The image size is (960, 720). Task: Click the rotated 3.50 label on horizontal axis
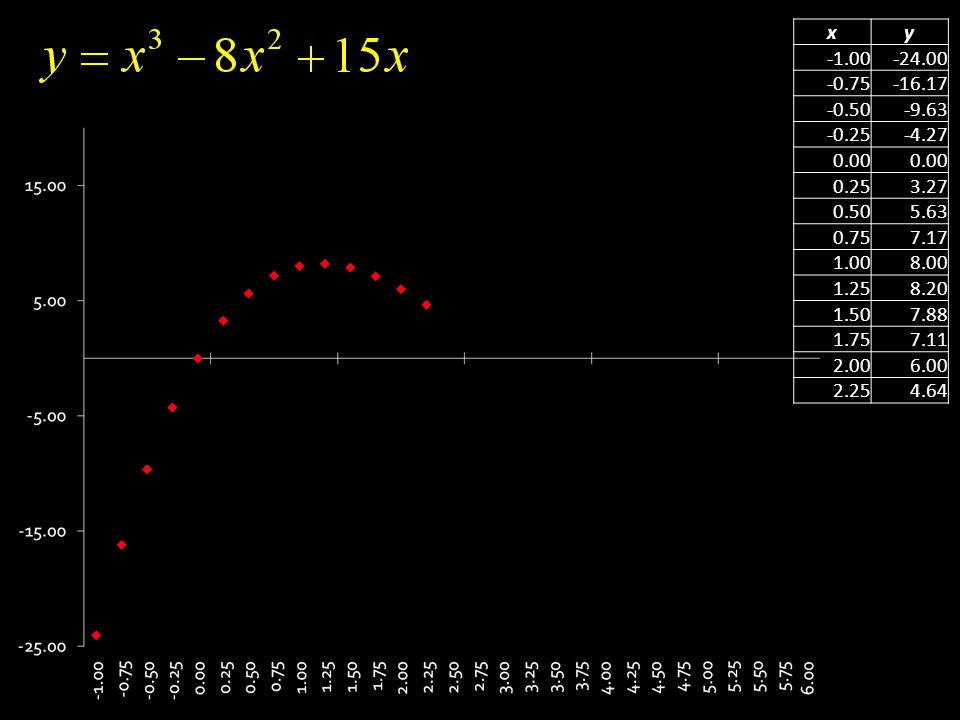click(x=556, y=677)
